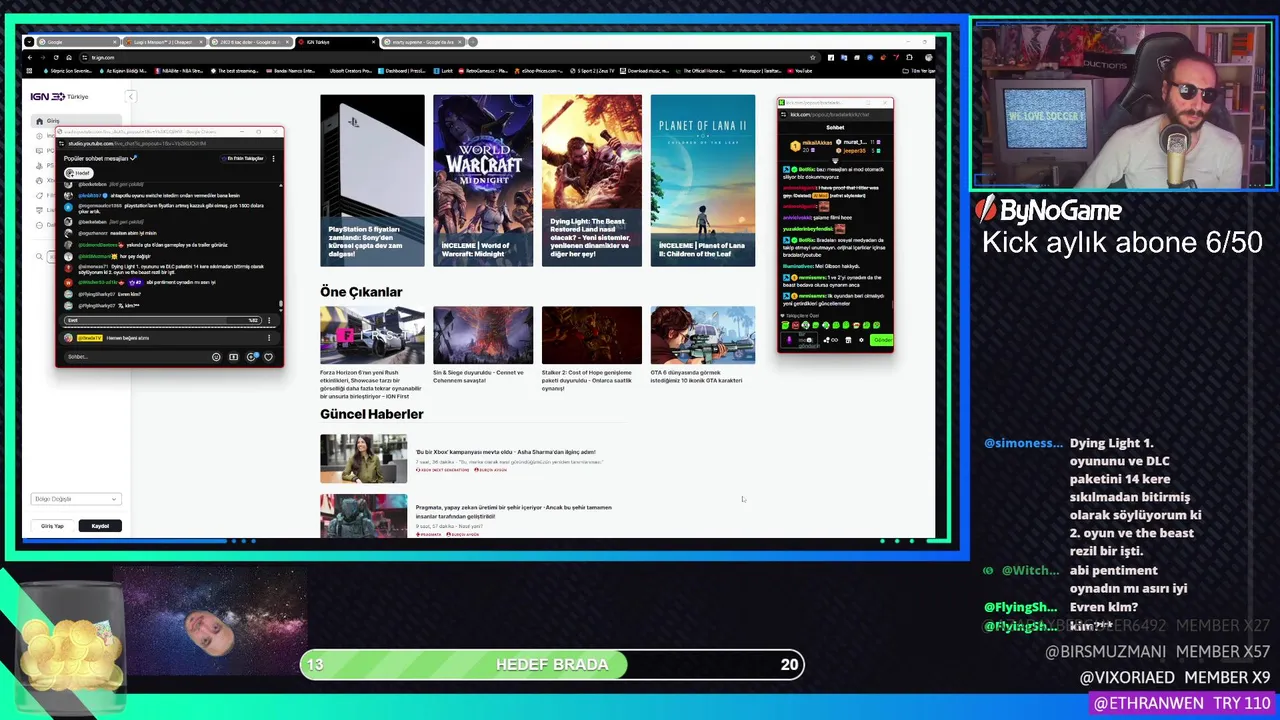This screenshot has height=720, width=1280.
Task: Click the shop icon in Kick chat bar
Action: 848,340
